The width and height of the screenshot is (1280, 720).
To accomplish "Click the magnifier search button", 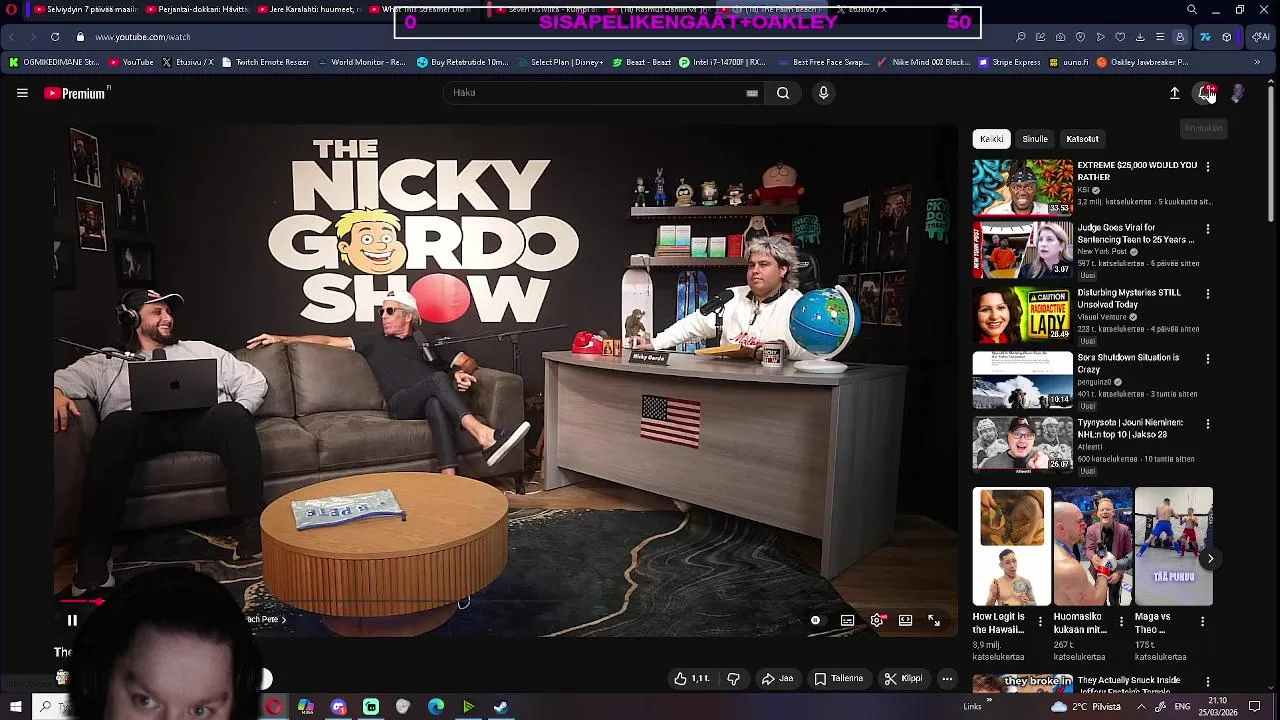I will [x=783, y=93].
